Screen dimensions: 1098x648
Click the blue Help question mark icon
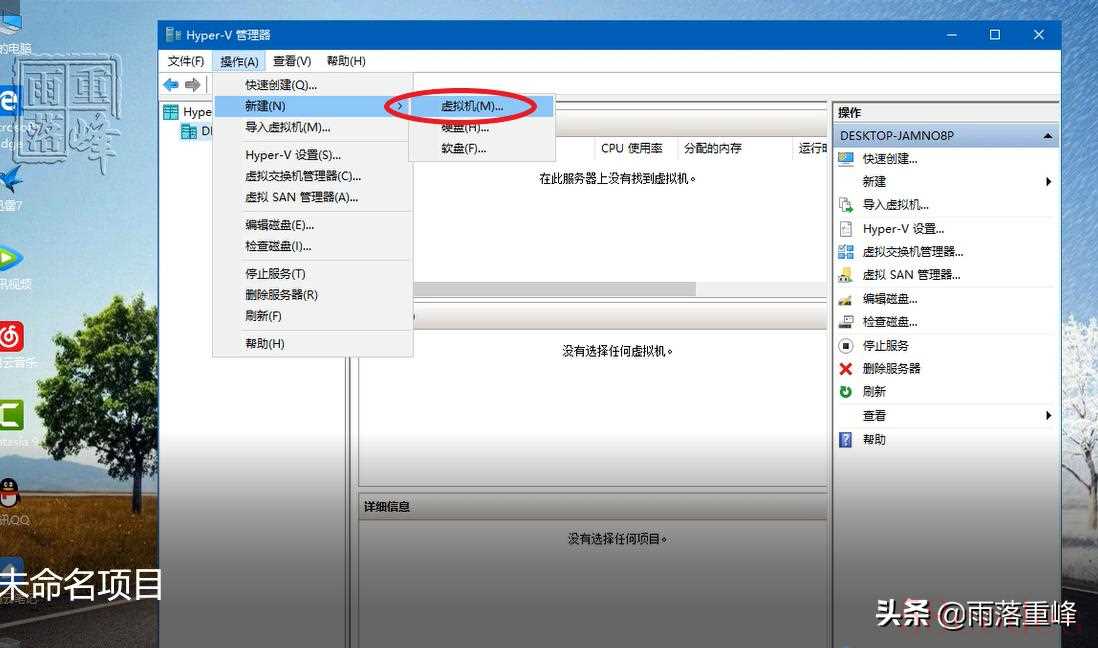[x=846, y=439]
